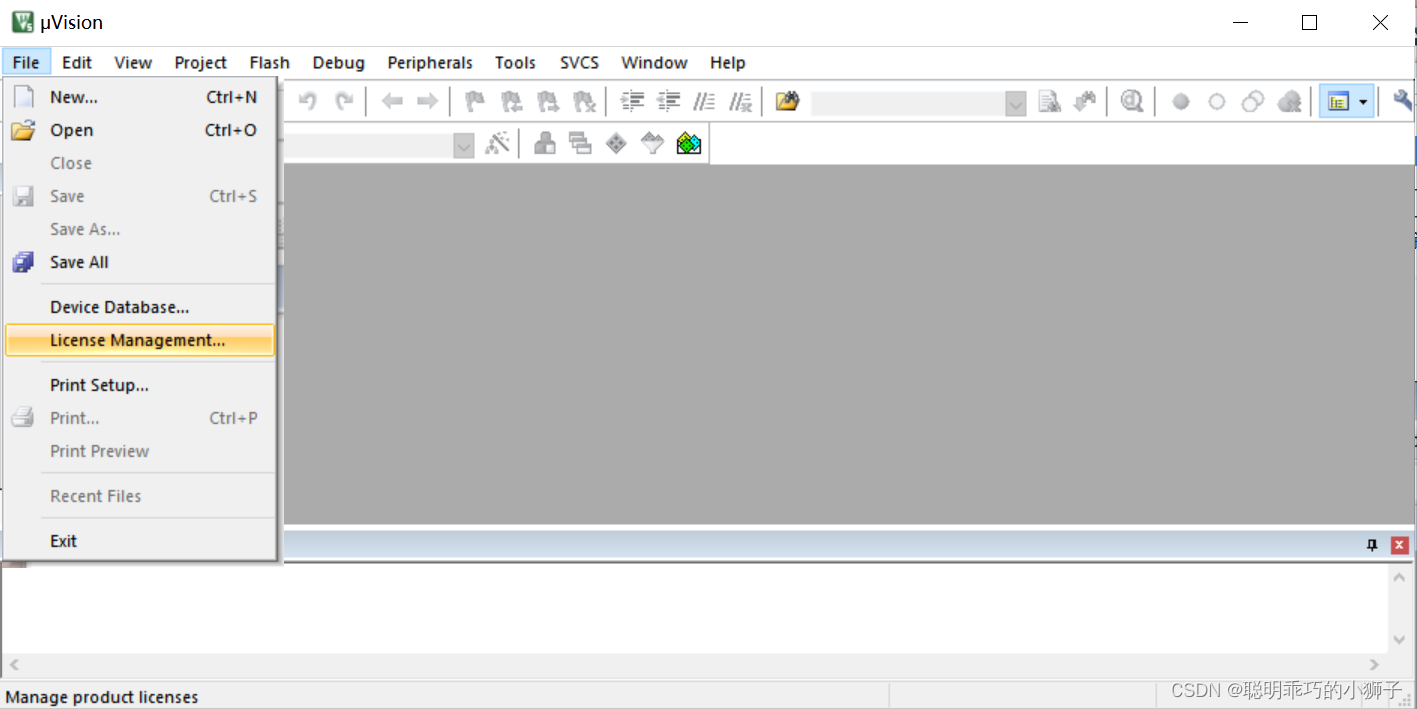Image resolution: width=1417 pixels, height=709 pixels.
Task: Click the Undo toolbar icon
Action: pyautogui.click(x=308, y=101)
